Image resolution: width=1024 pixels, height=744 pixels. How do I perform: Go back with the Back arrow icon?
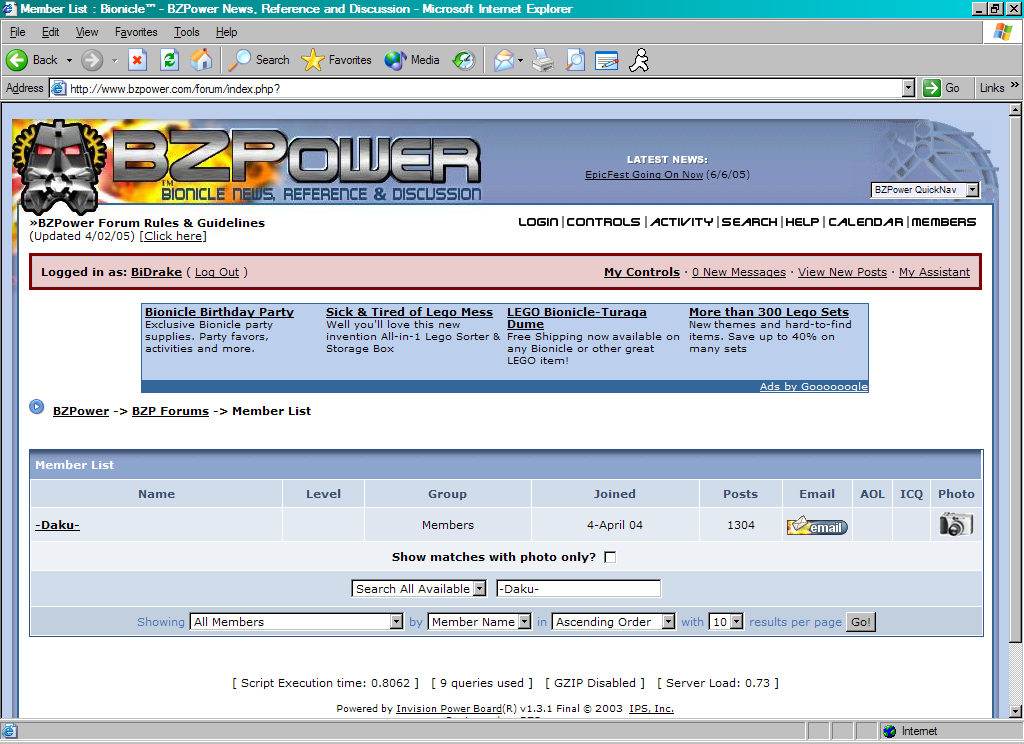pos(17,60)
